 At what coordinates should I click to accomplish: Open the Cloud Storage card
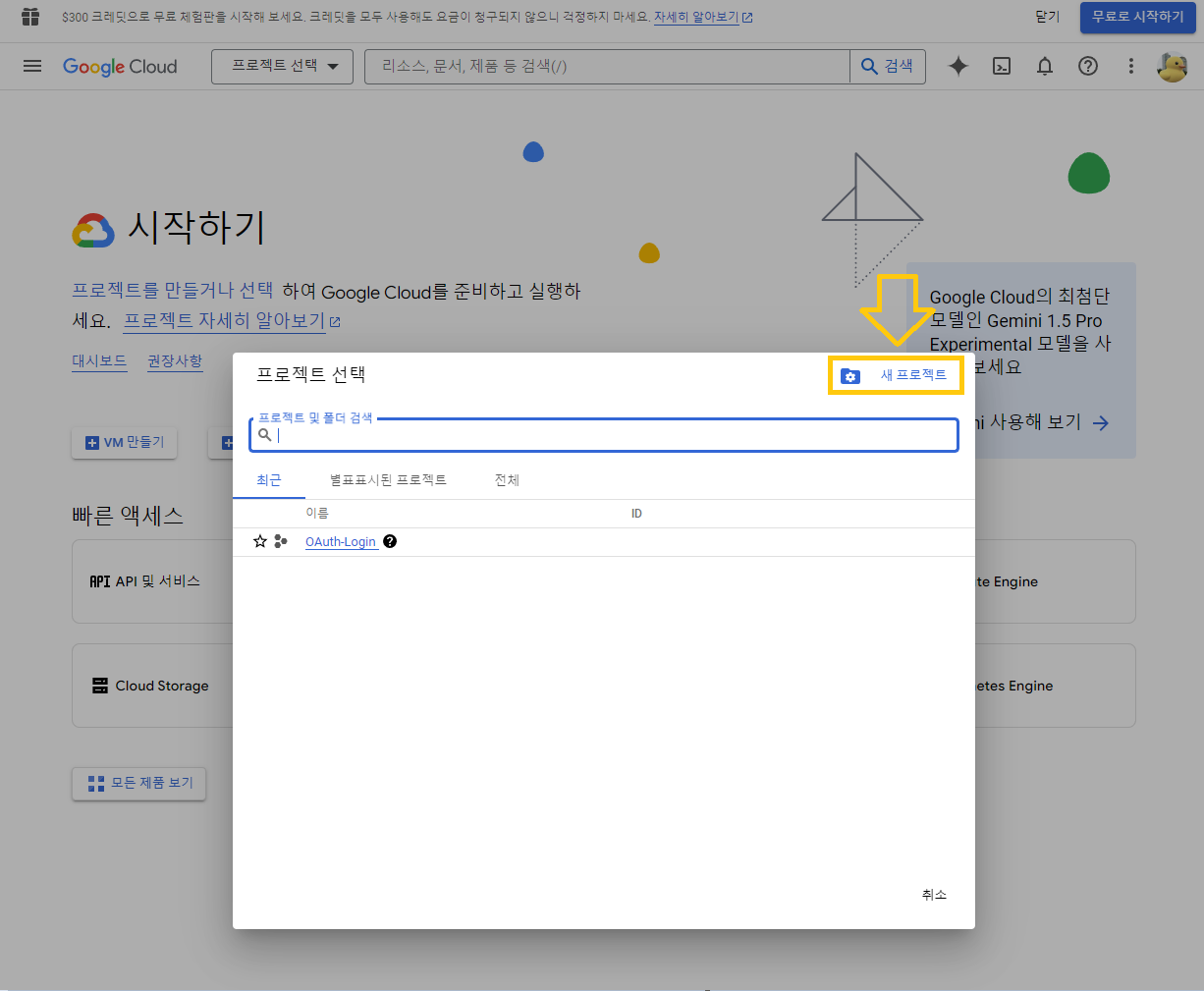(152, 686)
